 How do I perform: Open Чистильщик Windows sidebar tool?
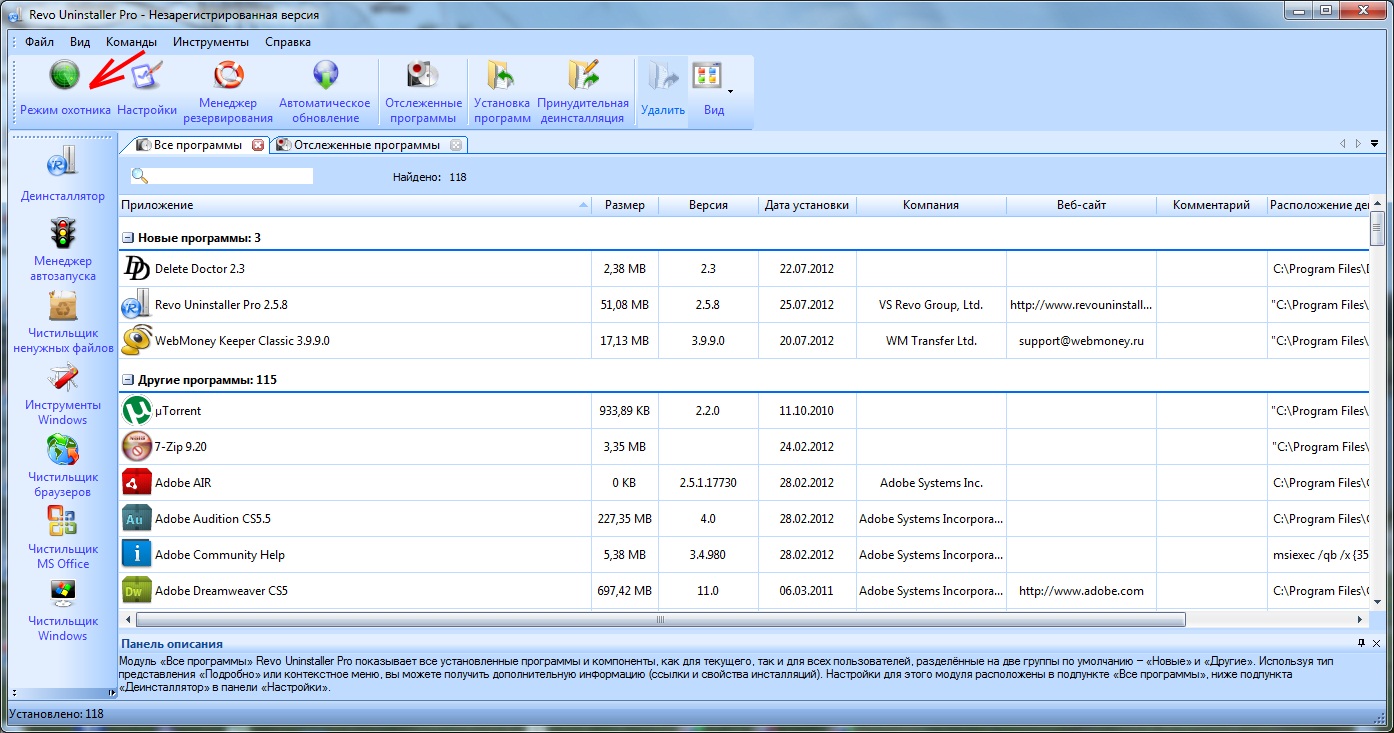coord(63,610)
